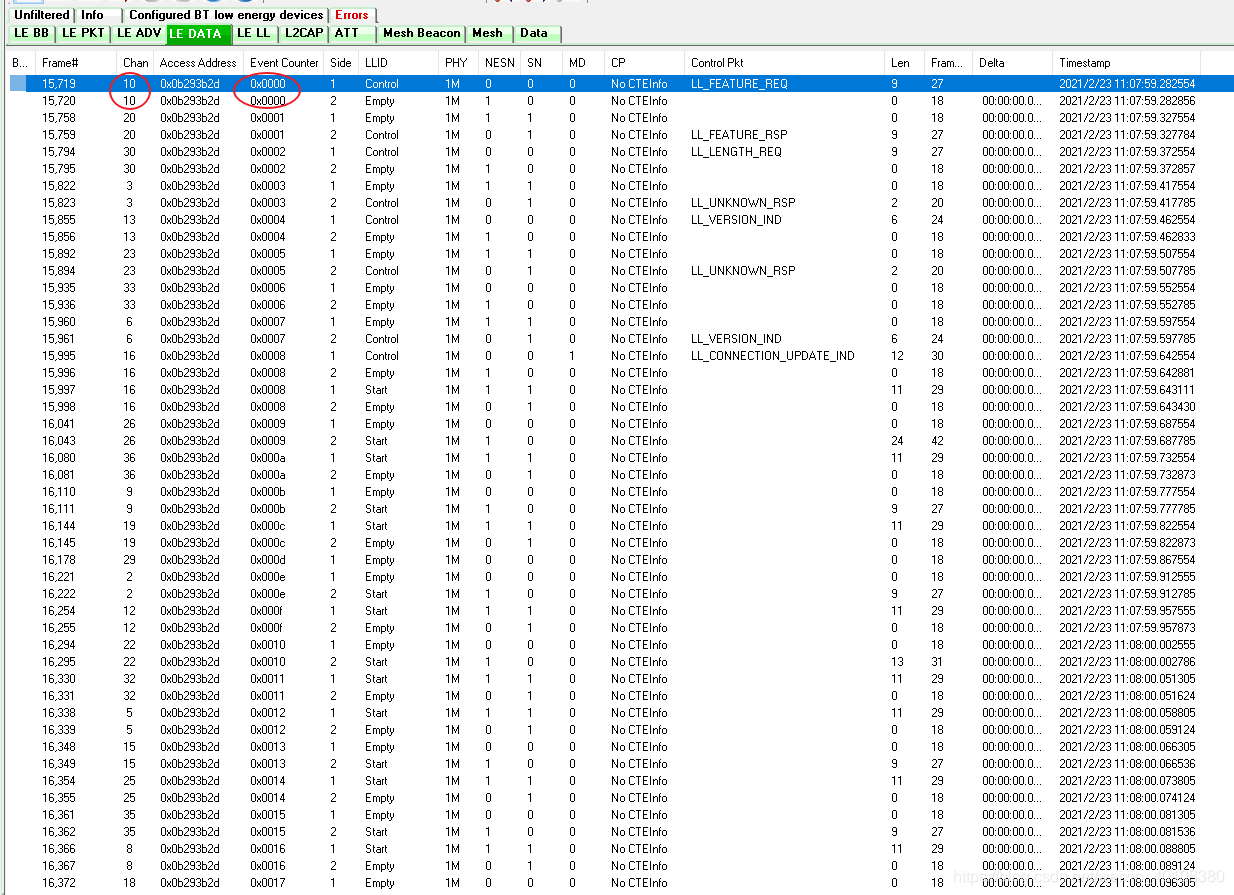Click Event Counter 0x0001 in frame 15,759 row
Viewport: 1234px width, 895px height.
268,135
